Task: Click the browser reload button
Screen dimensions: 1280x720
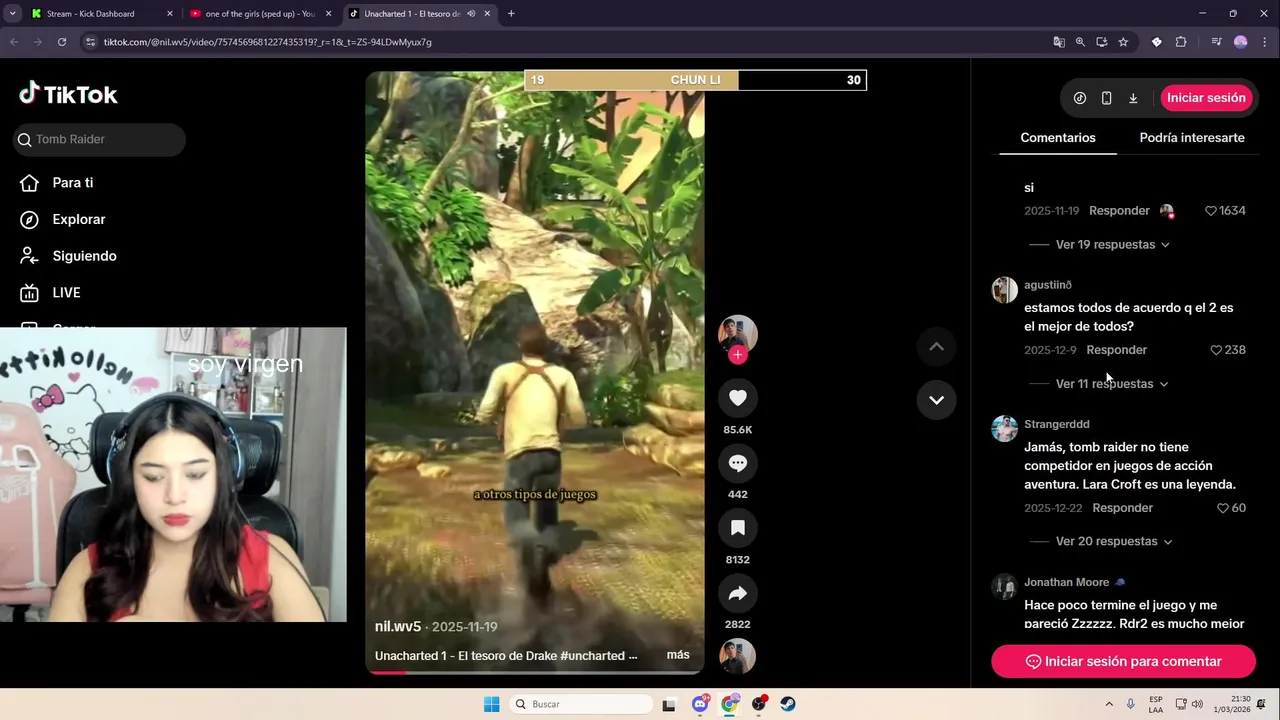Action: click(62, 42)
